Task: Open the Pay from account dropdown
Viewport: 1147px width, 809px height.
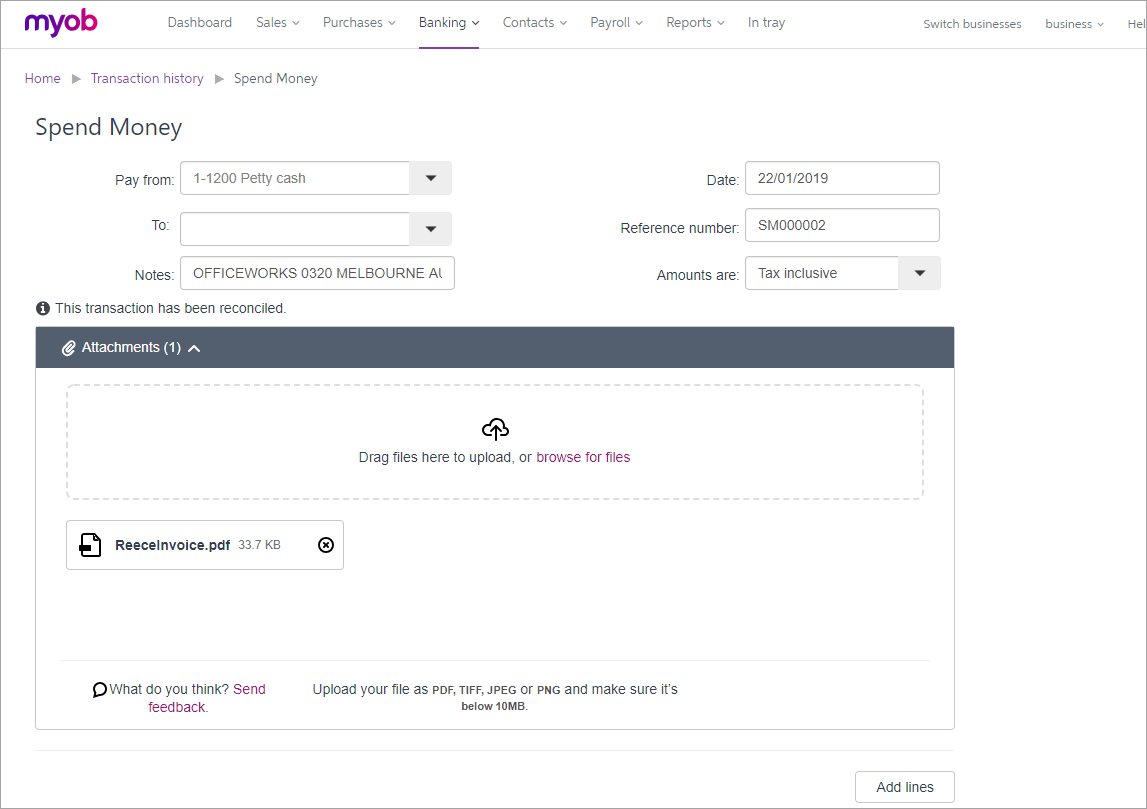Action: [x=430, y=178]
